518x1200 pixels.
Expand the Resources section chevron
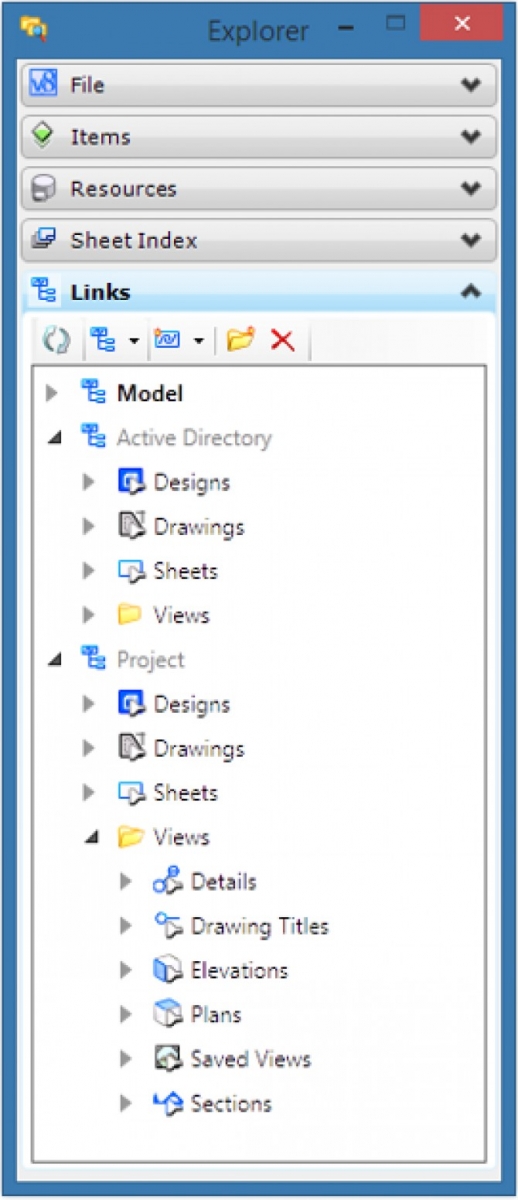[x=471, y=188]
